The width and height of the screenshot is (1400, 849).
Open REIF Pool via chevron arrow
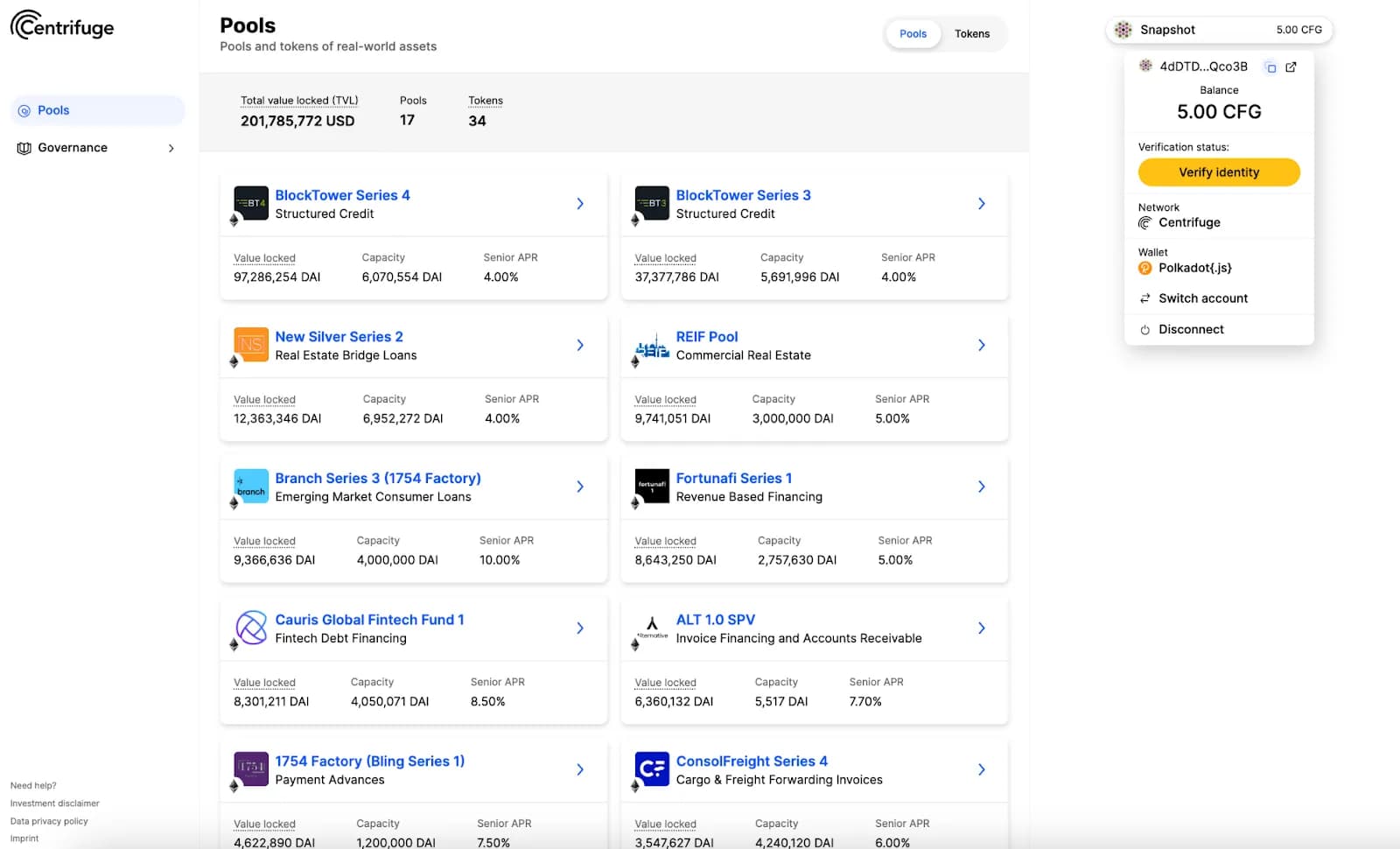point(981,345)
